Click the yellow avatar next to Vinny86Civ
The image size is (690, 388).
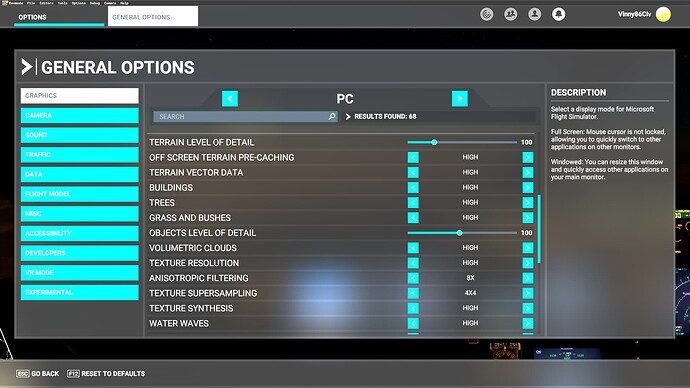[663, 15]
